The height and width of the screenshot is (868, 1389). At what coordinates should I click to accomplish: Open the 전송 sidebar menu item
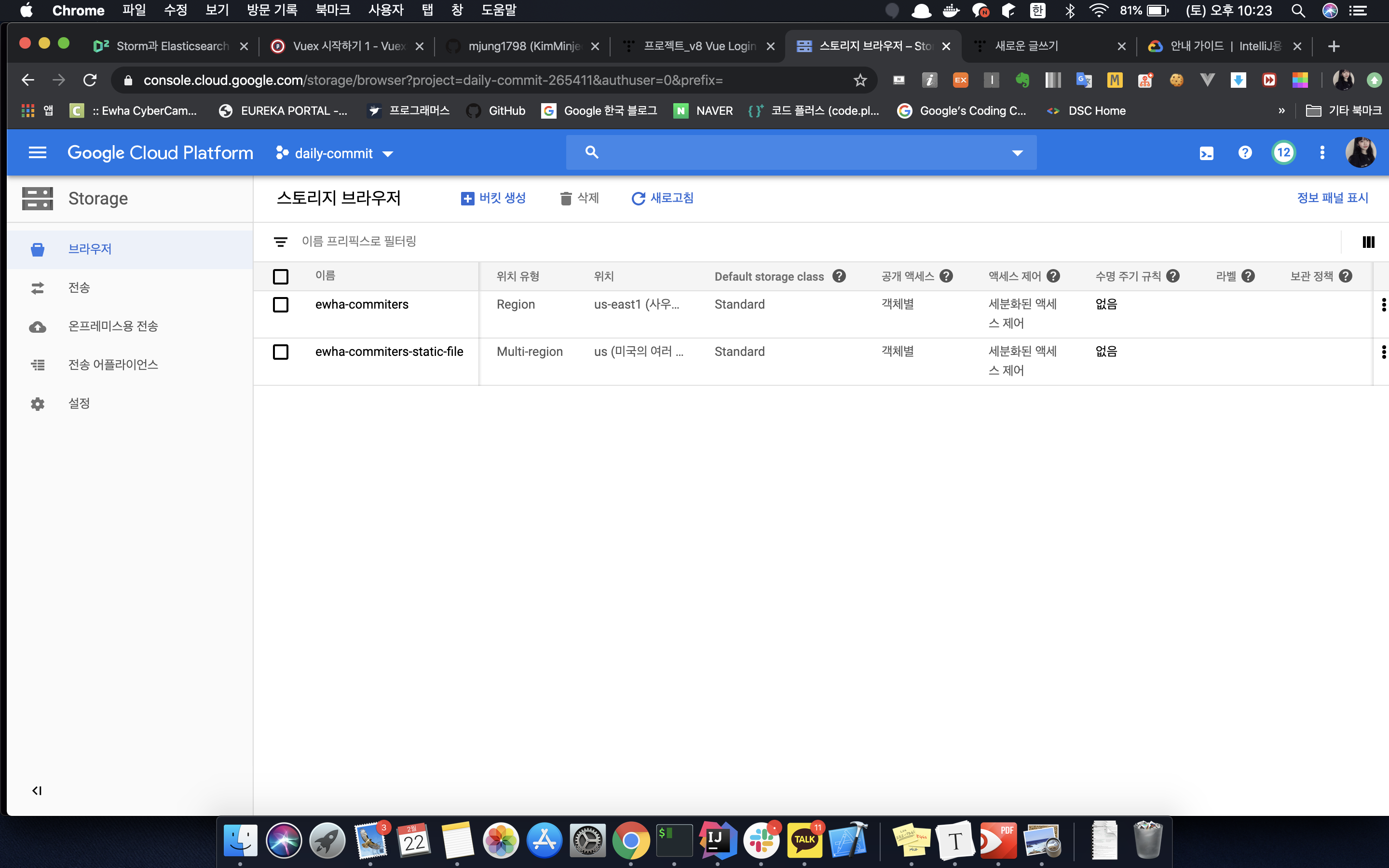pos(79,287)
